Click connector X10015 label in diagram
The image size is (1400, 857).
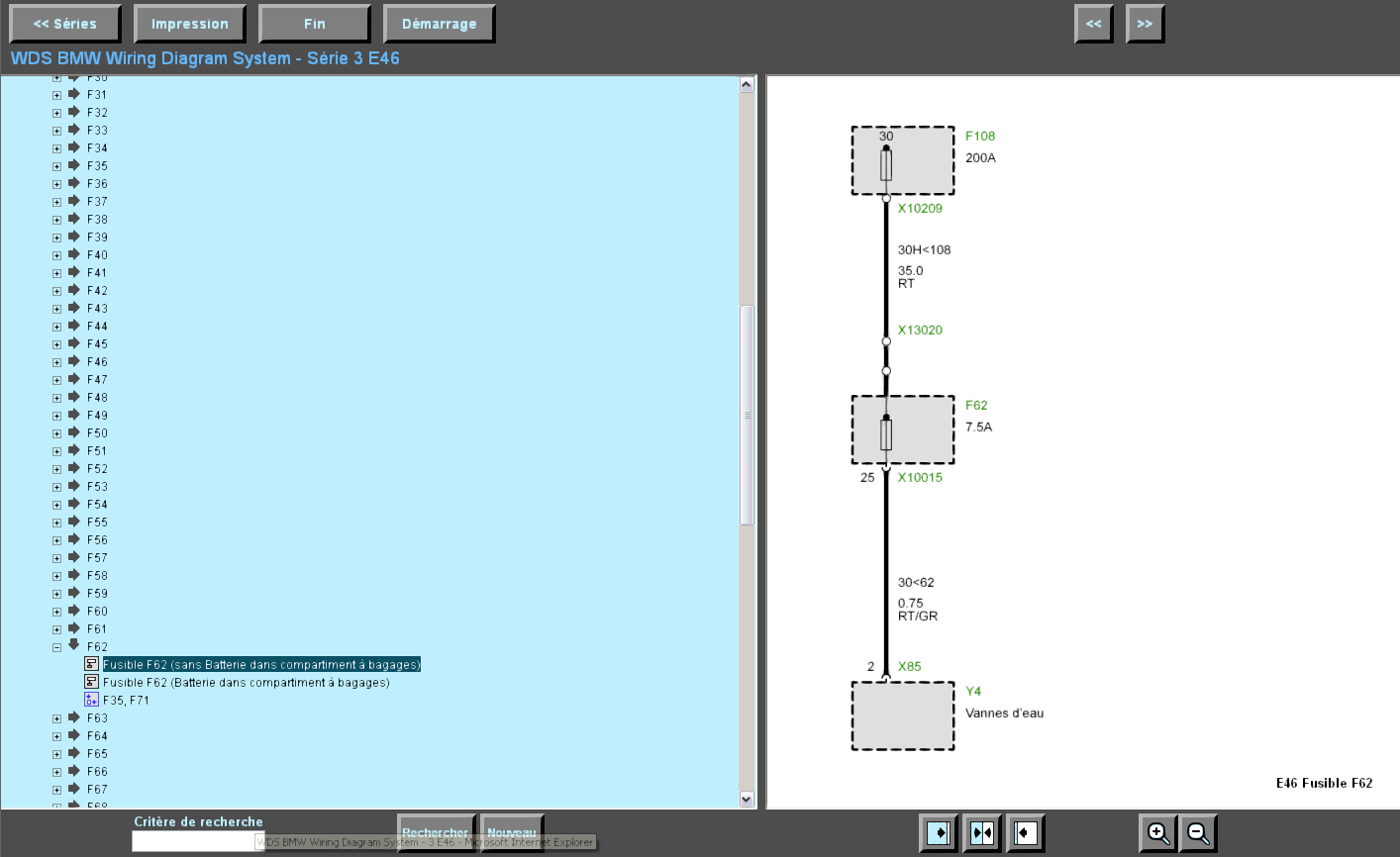[x=920, y=478]
